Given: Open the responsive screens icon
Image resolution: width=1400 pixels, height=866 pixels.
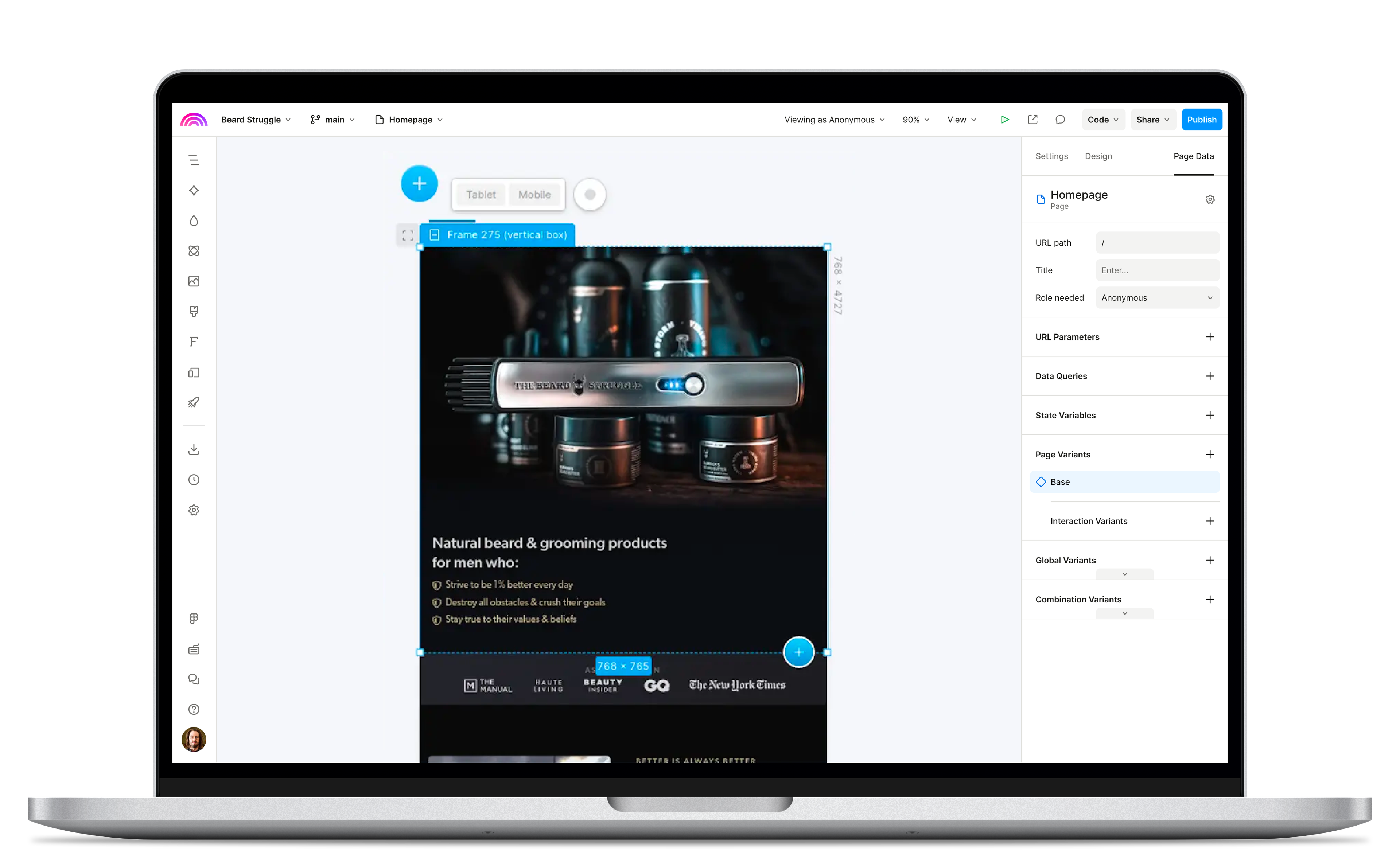Looking at the screenshot, I should [194, 373].
